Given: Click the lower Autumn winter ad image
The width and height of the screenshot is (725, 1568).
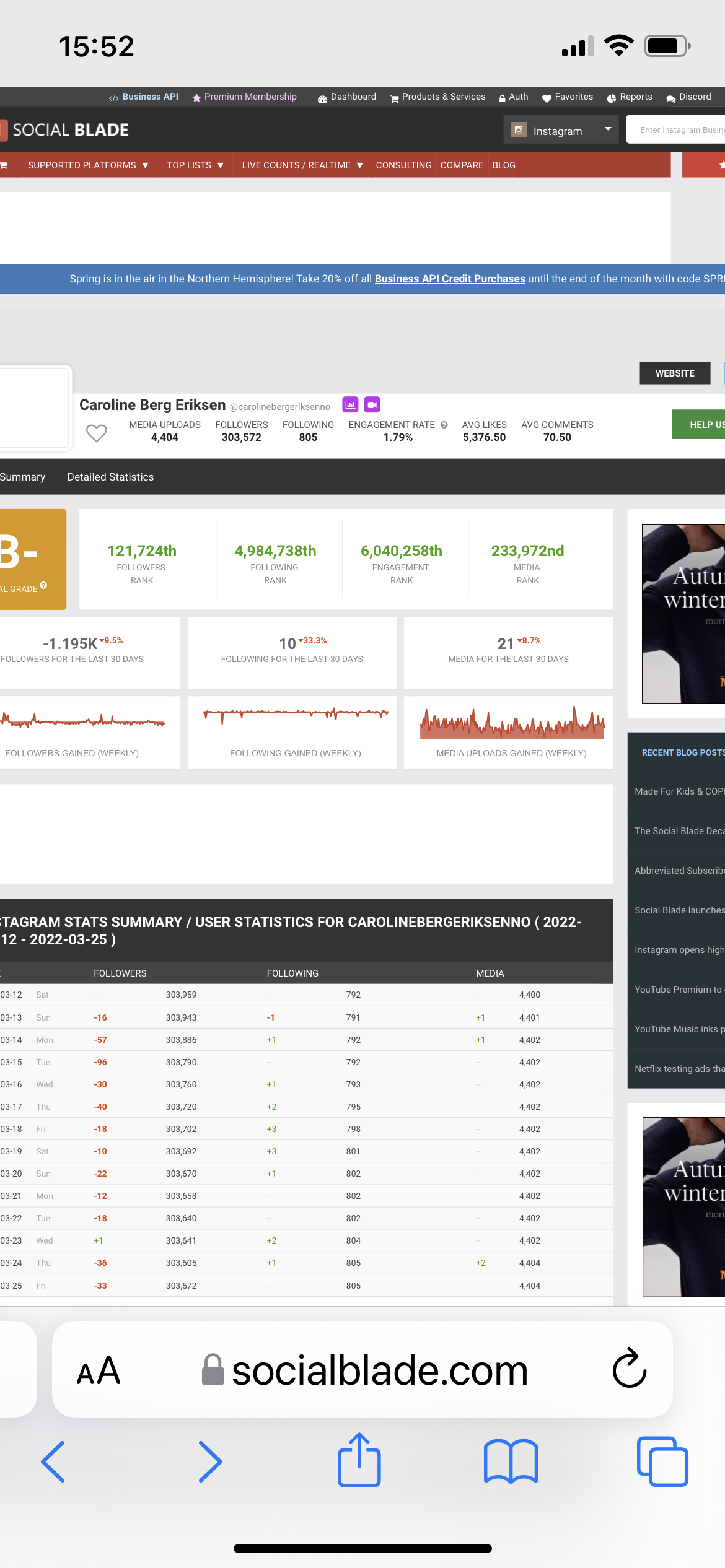Looking at the screenshot, I should click(683, 1207).
